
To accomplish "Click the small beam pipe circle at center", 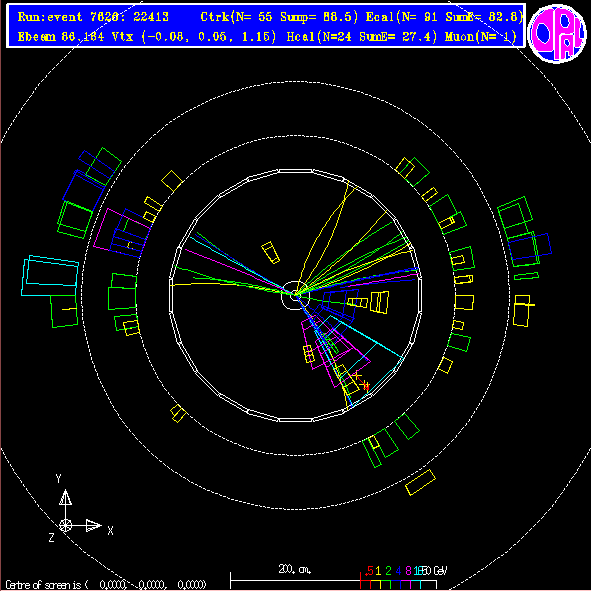I will tap(295, 295).
